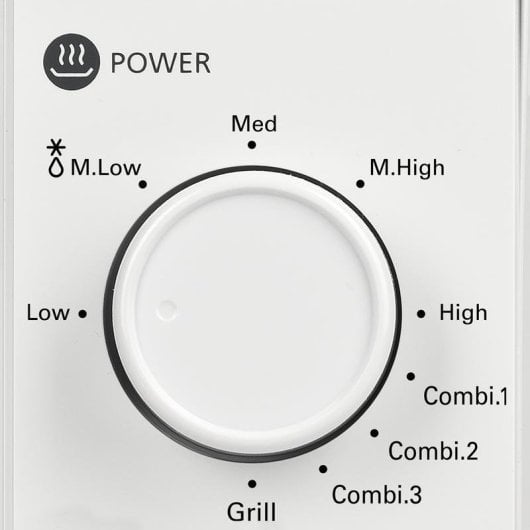Viewport: 530px width, 530px height.
Task: Select the dot next to Low
Action: [82, 314]
